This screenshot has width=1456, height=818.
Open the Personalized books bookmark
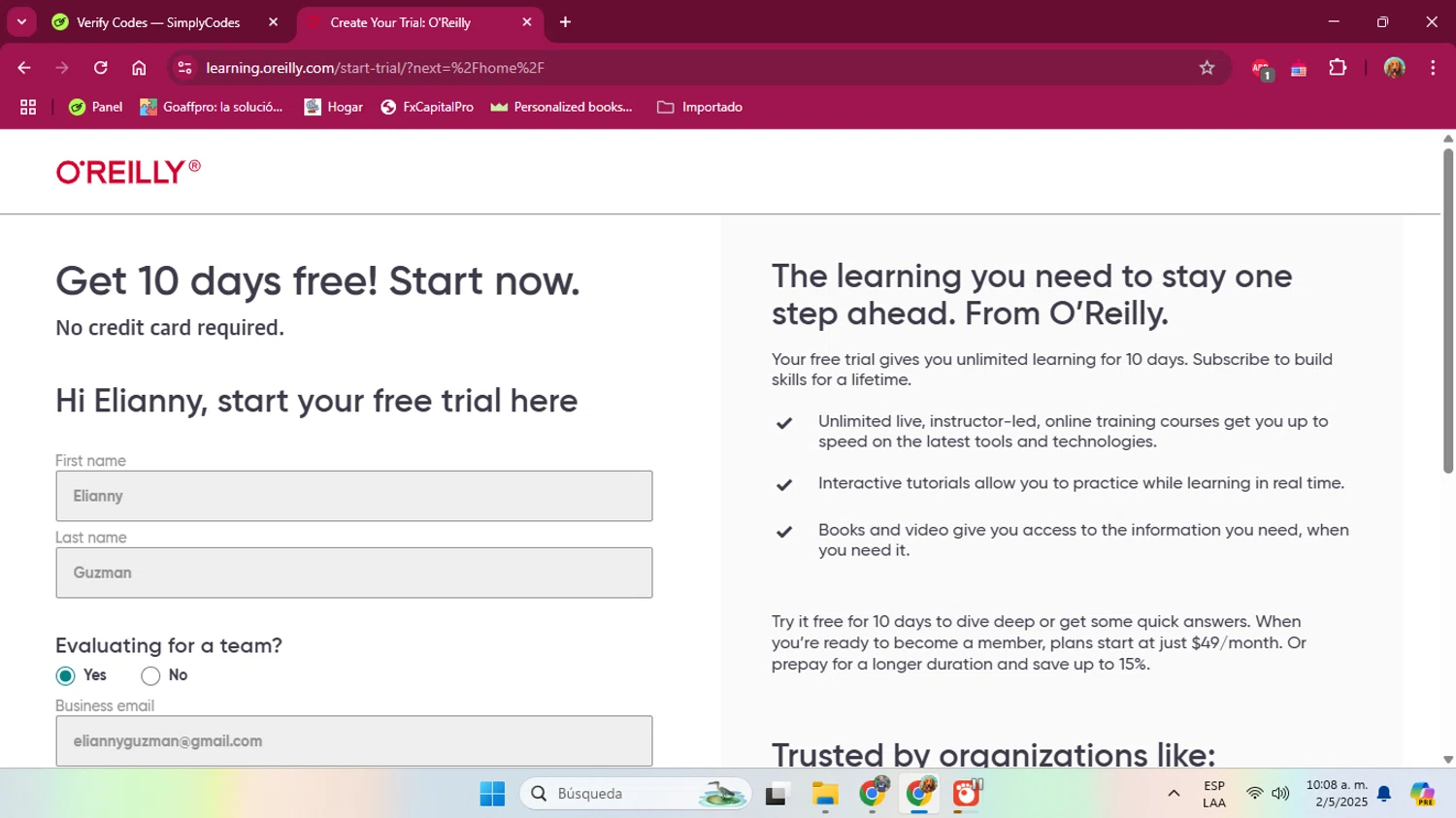(x=562, y=108)
